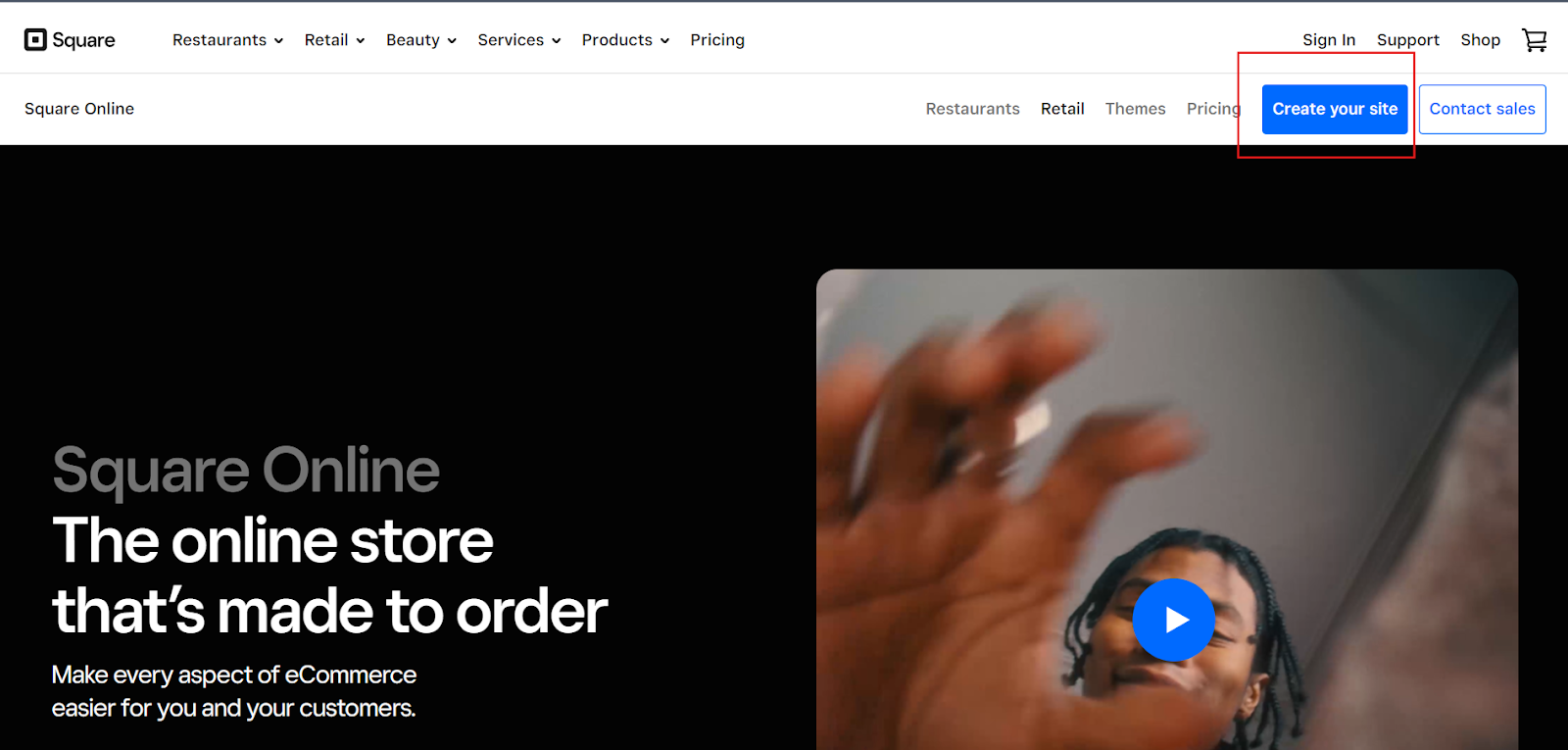1568x750 pixels.
Task: Go to Pricing in the top navigation
Action: coord(717,40)
